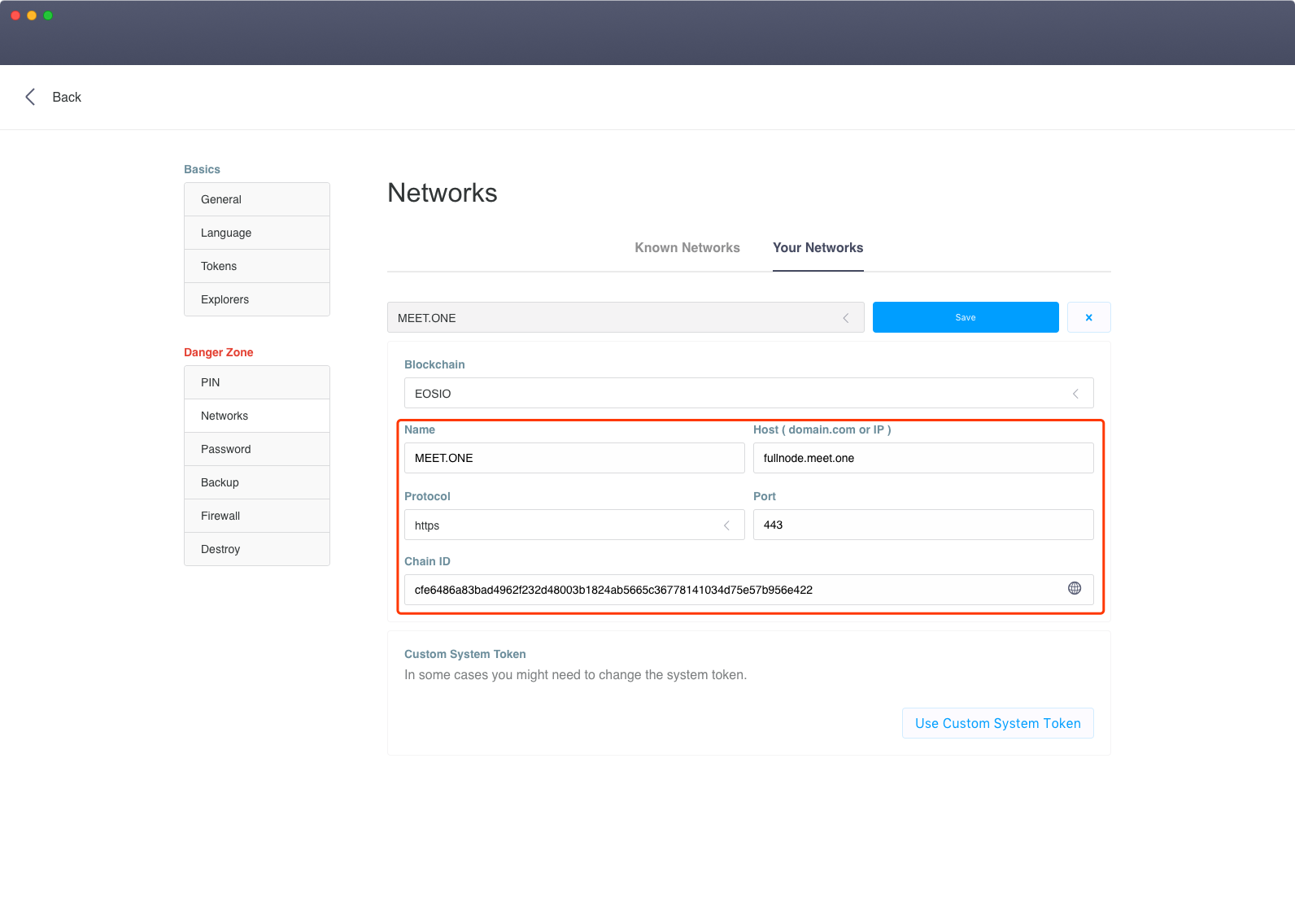The width and height of the screenshot is (1295, 924).
Task: Focus the Port input showing 443
Action: [923, 525]
